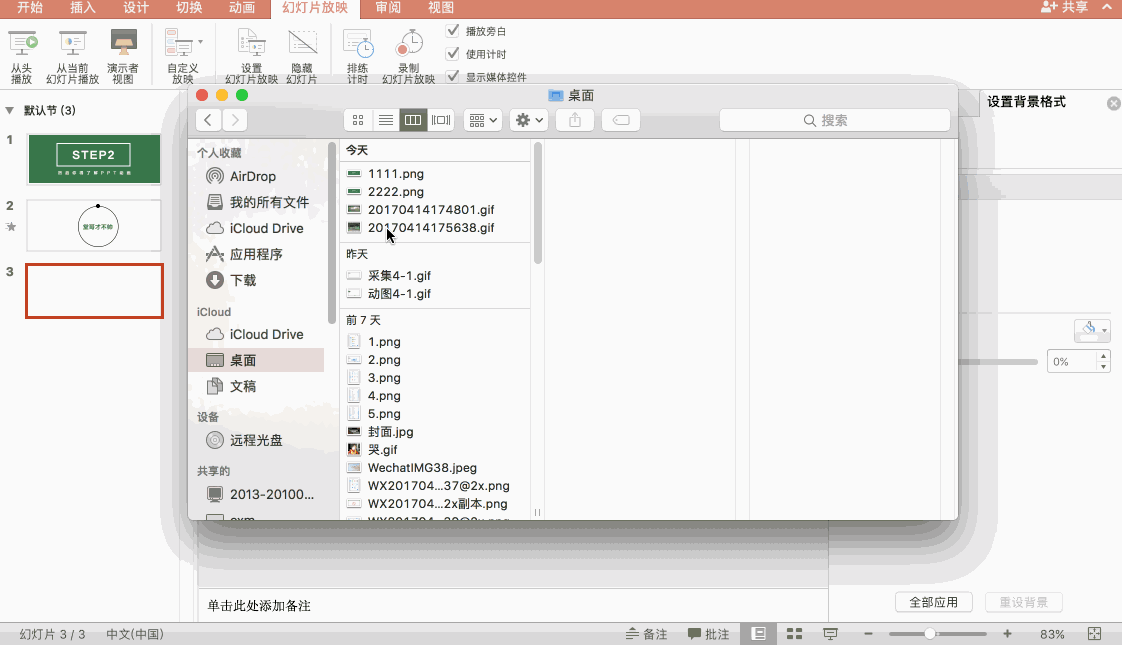Switch Finder to list view
1122x645 pixels.
pyautogui.click(x=386, y=120)
